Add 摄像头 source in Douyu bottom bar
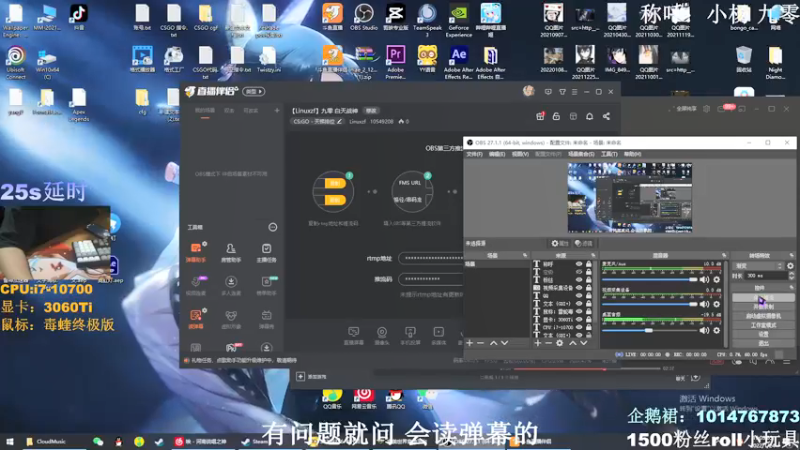Screen dimensions: 800x450 click(x=382, y=336)
